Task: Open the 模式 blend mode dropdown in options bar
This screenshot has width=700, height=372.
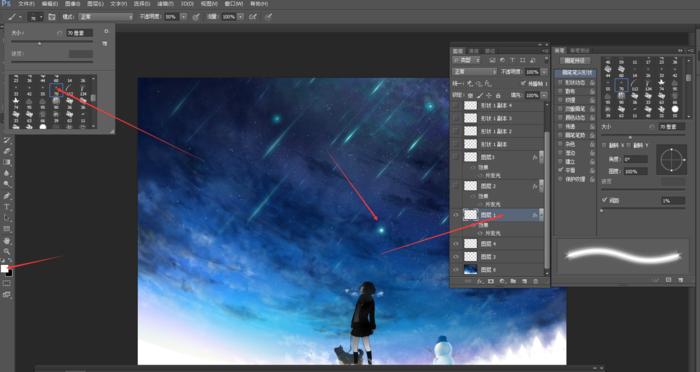Action: point(106,17)
